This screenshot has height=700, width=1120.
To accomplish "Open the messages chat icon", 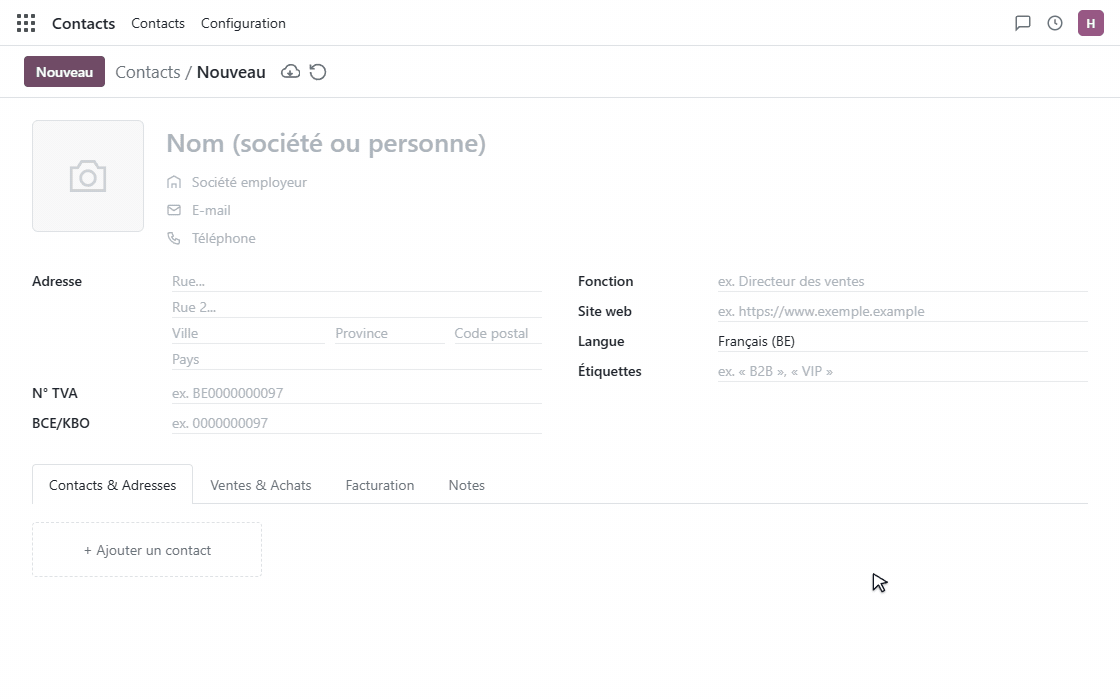I will coord(1023,23).
